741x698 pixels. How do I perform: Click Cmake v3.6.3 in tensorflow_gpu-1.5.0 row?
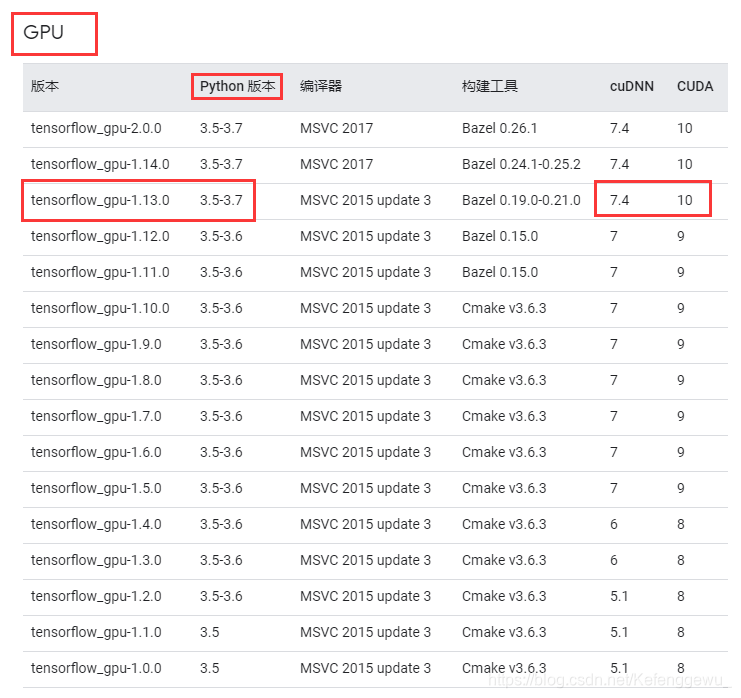(504, 488)
